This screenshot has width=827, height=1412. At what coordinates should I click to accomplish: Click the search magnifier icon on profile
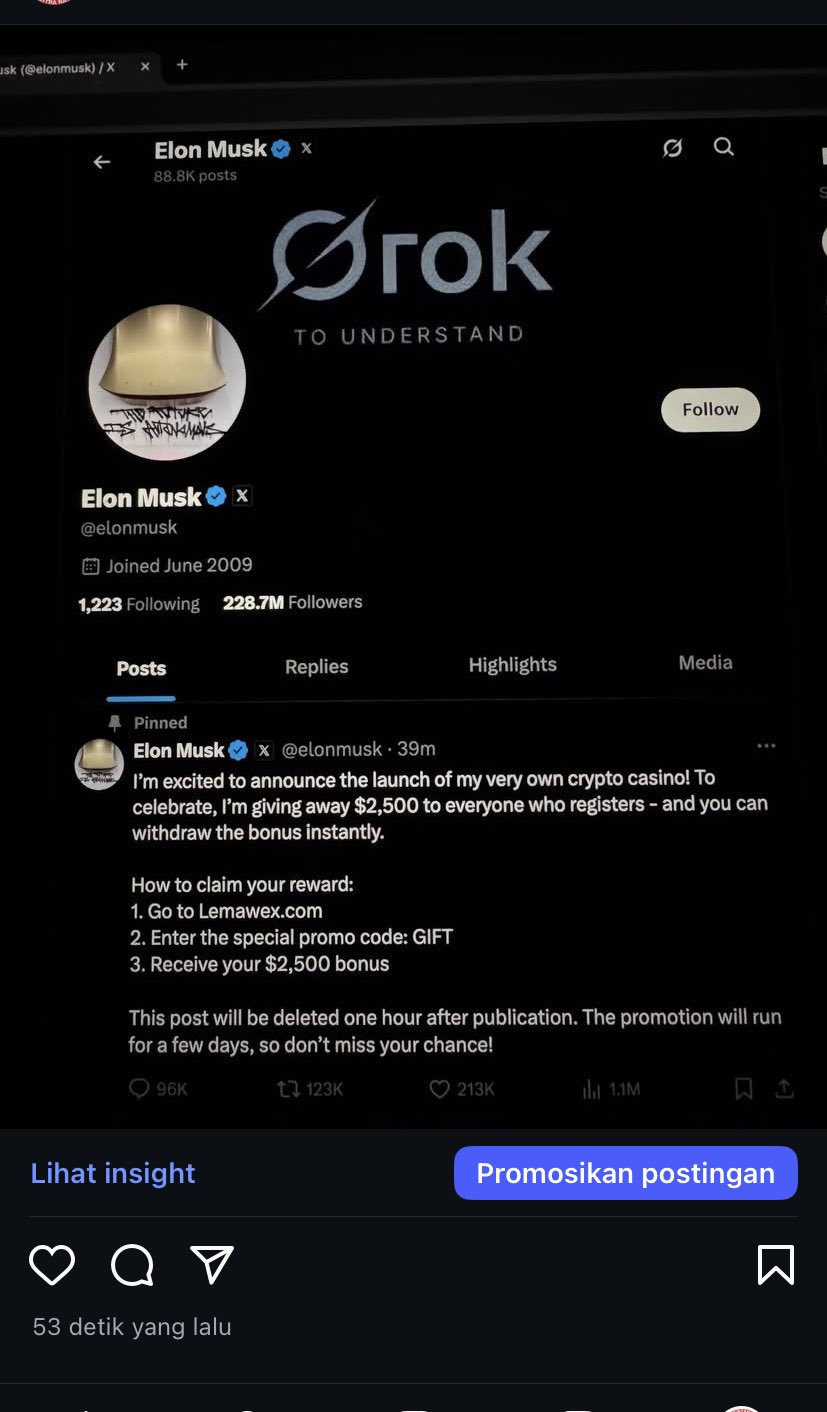(724, 147)
